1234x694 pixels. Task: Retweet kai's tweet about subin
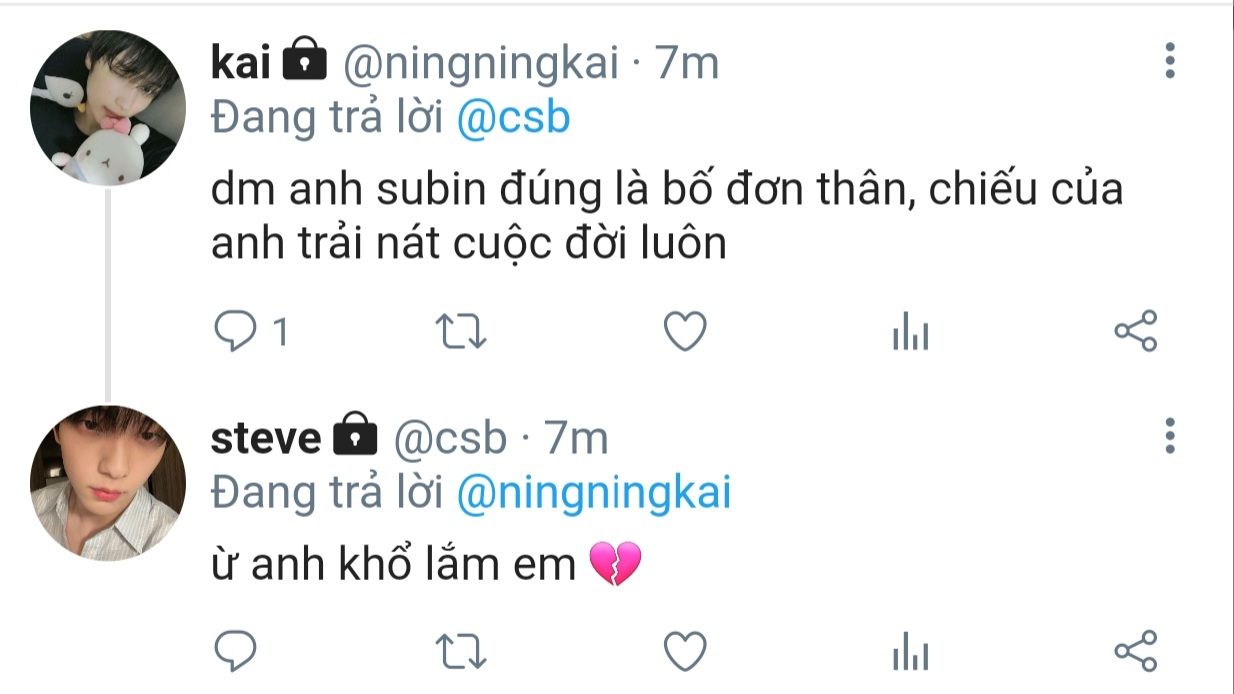463,332
